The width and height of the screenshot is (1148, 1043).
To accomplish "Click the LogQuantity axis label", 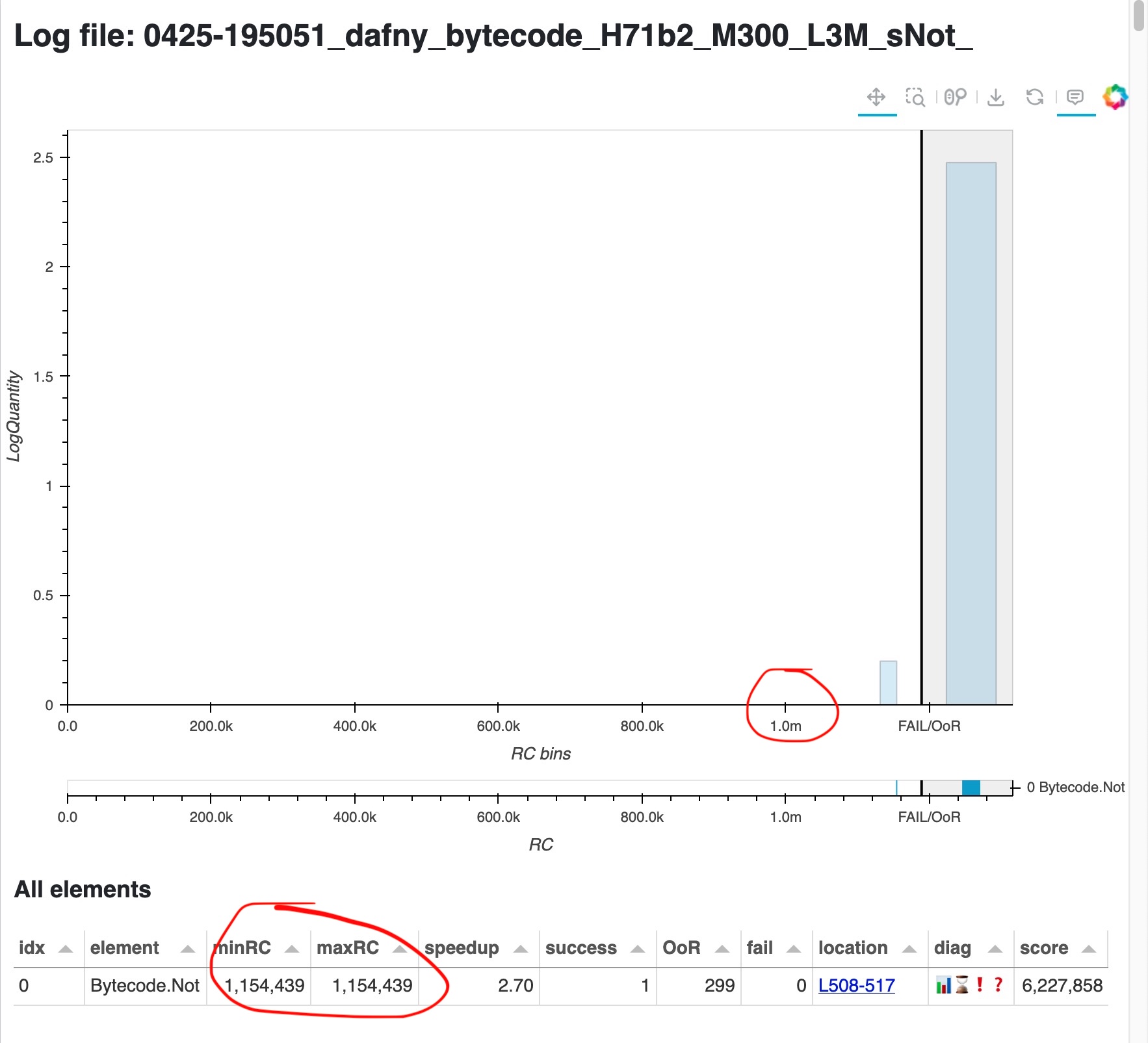I will click(14, 417).
